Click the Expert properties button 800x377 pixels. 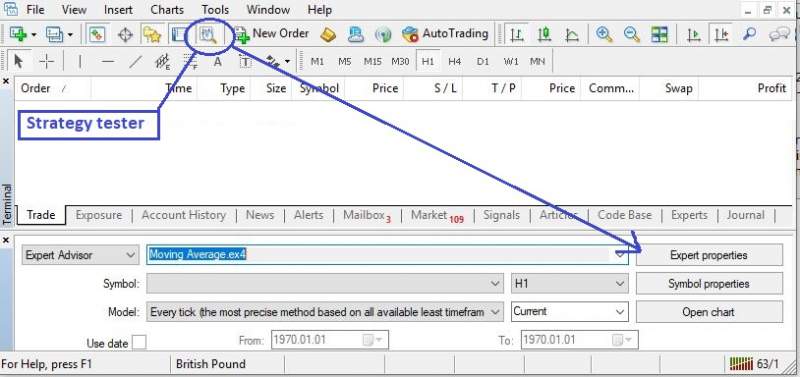click(x=709, y=255)
